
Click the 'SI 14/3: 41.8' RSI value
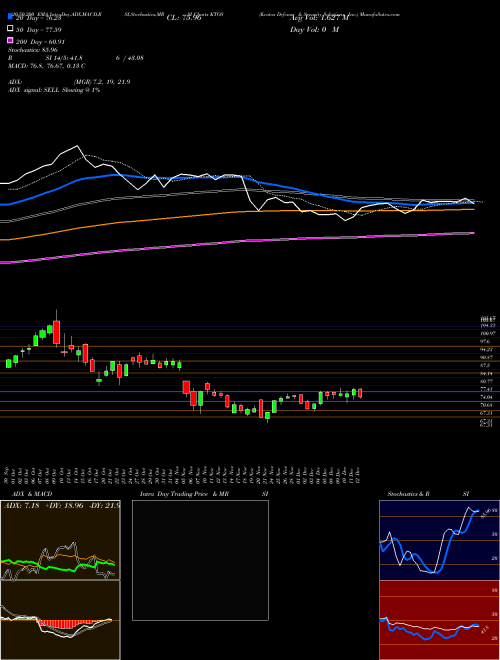click(62, 58)
